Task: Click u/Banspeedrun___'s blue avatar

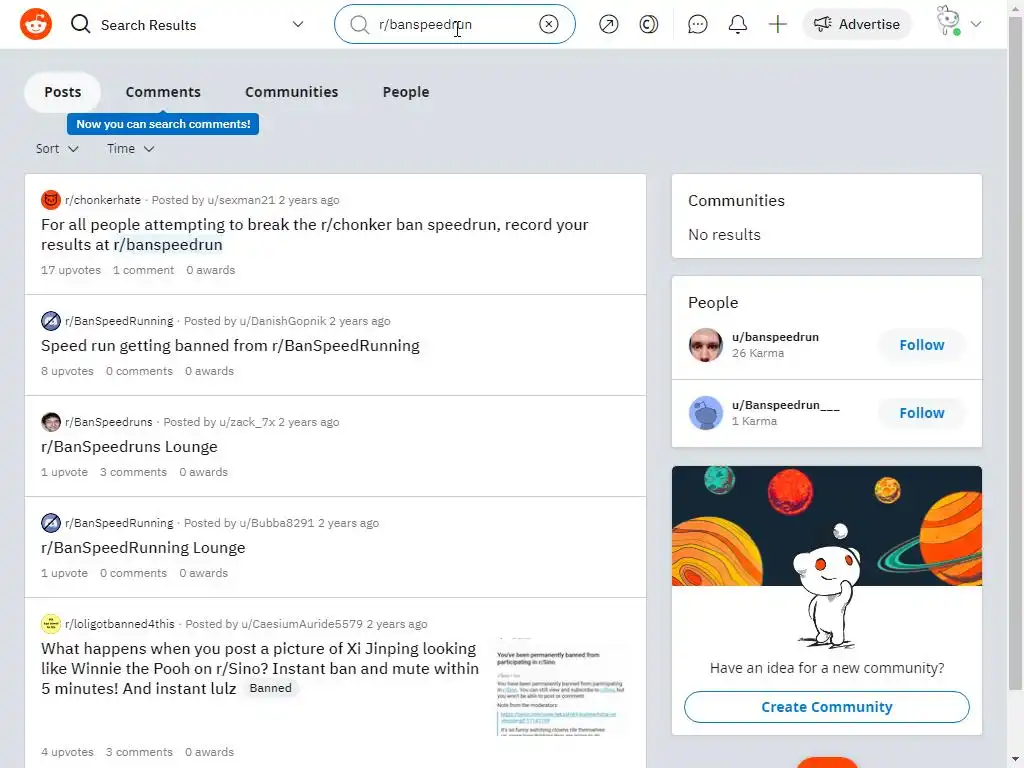Action: [706, 413]
